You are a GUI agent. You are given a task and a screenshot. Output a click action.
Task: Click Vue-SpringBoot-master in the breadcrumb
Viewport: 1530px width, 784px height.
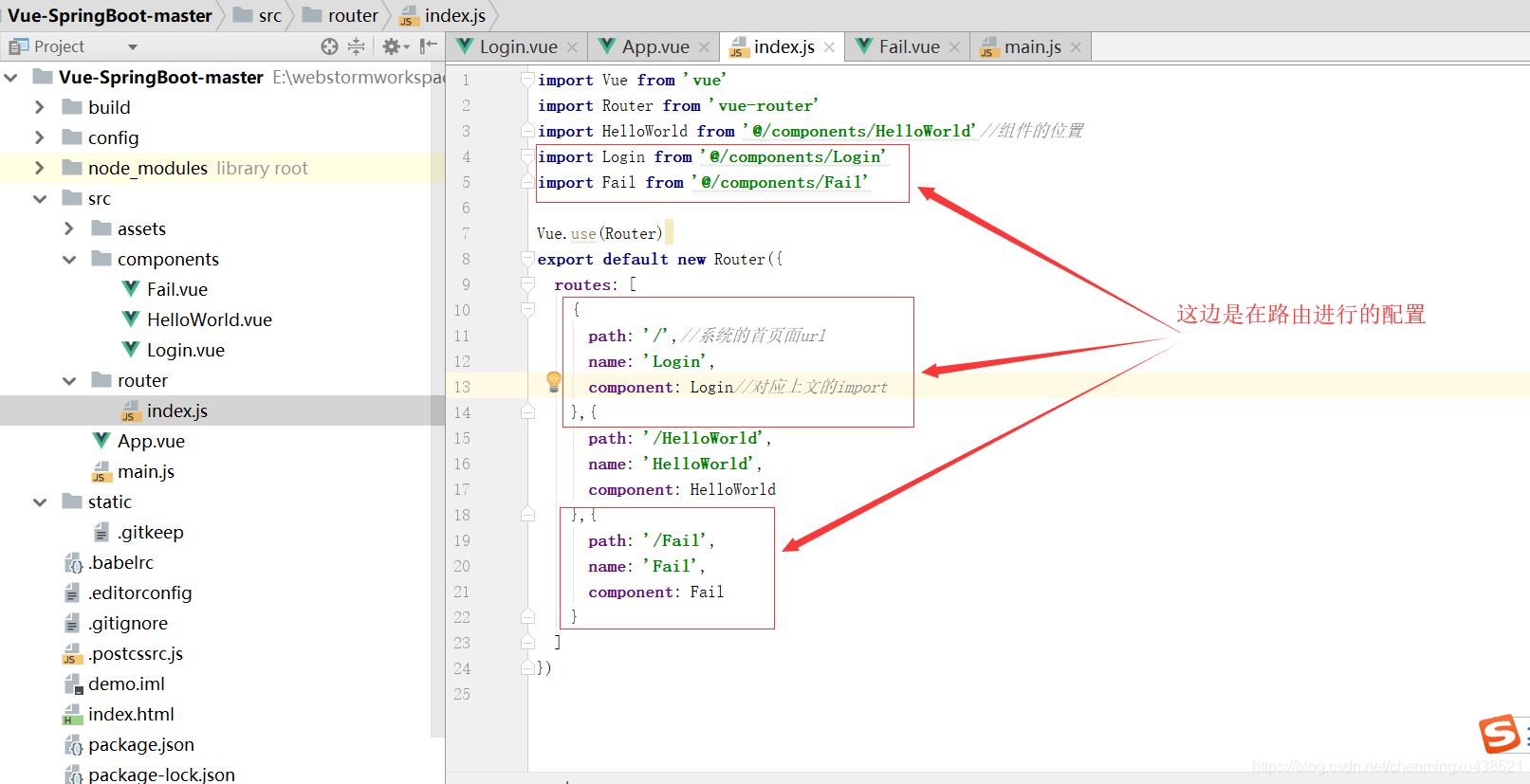pos(110,15)
